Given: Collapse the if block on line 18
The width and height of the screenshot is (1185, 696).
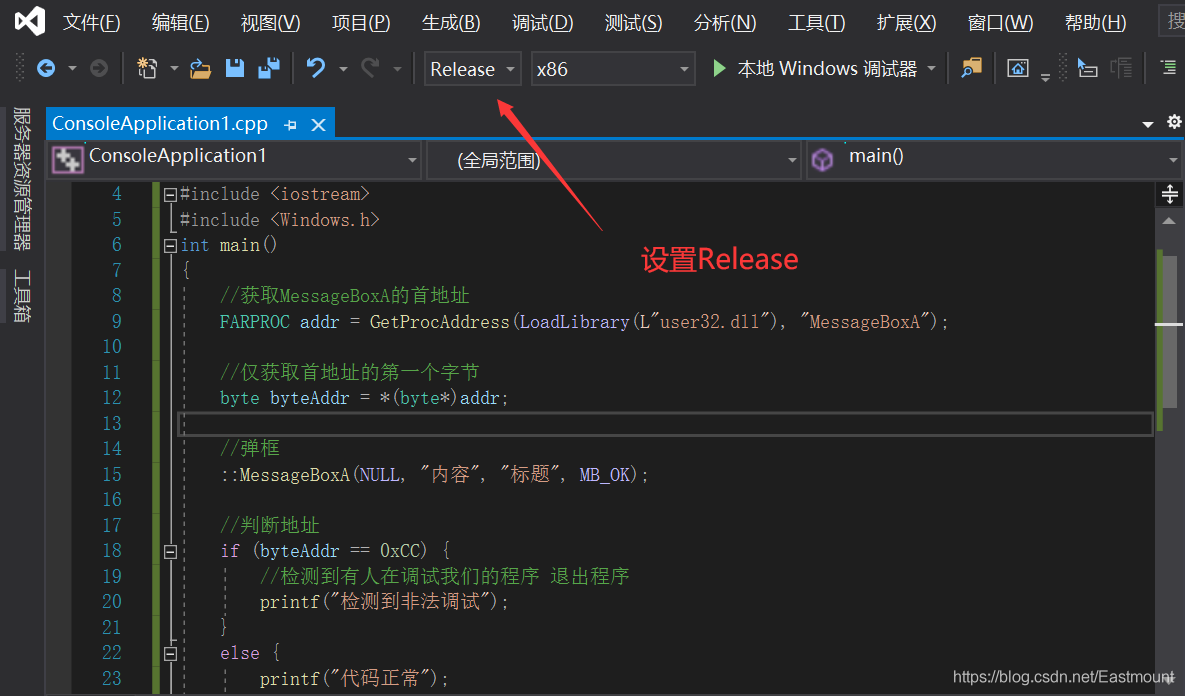Looking at the screenshot, I should click(x=170, y=552).
